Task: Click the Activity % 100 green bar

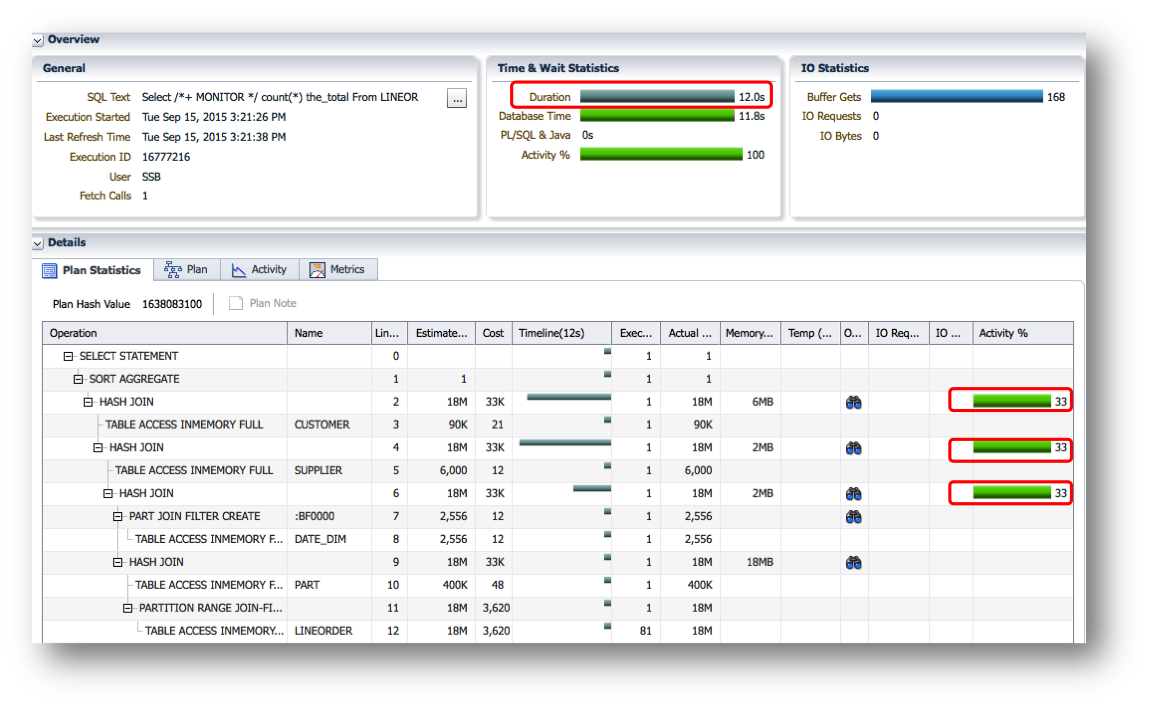Action: point(661,154)
